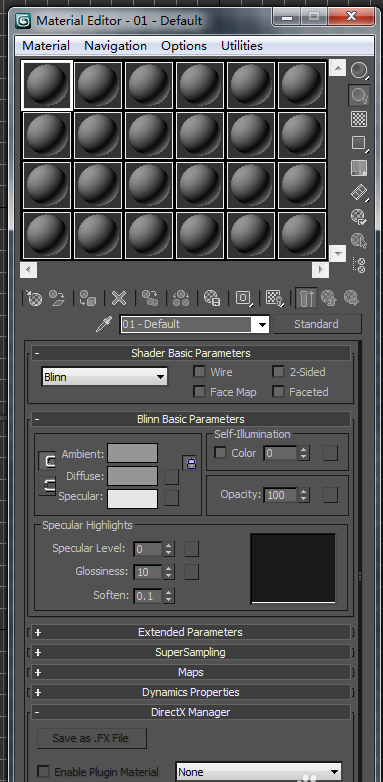Select the active sample slot with white border
Screen dimensions: 383x782
coord(47,85)
